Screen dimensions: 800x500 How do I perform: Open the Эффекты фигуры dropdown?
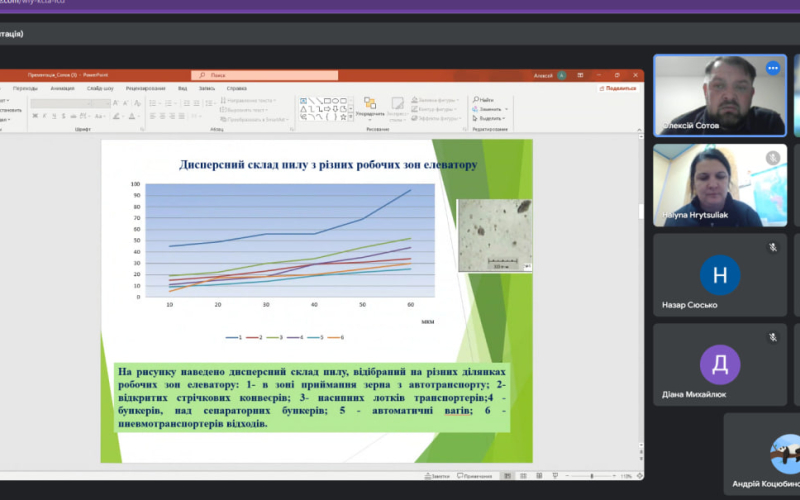[435, 118]
